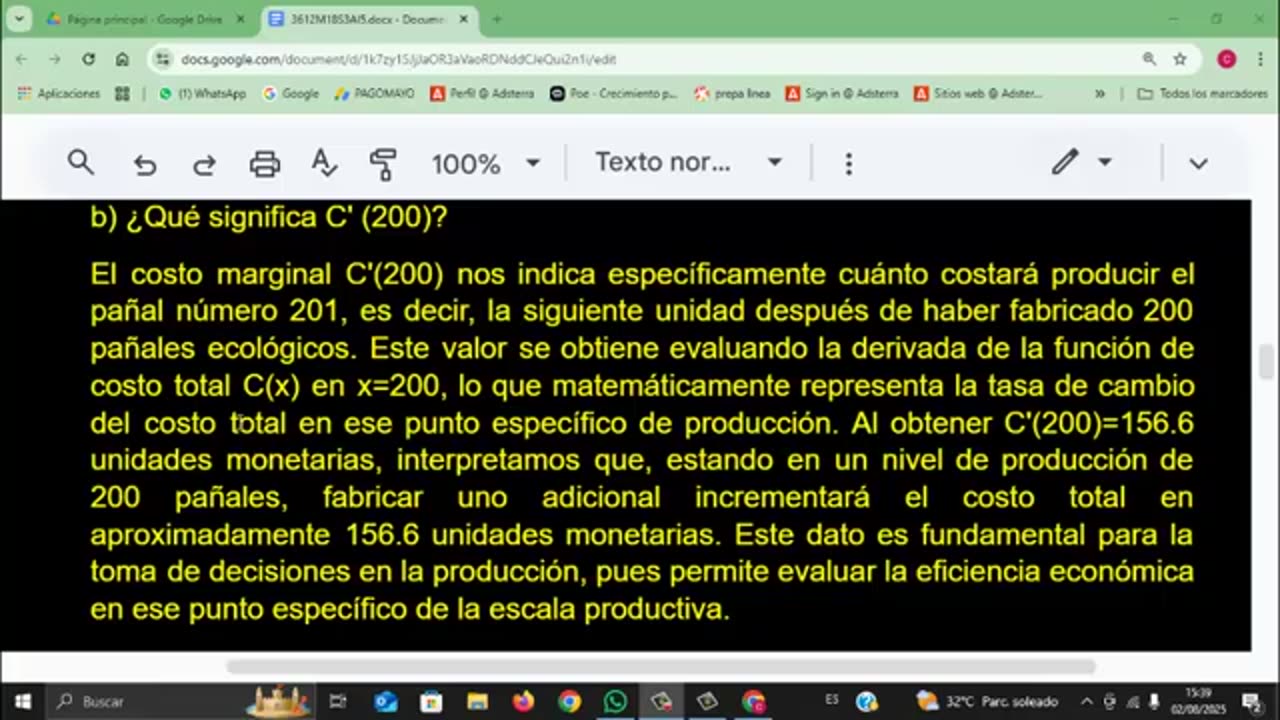
Task: Open the notifications center icon
Action: (x=1252, y=701)
